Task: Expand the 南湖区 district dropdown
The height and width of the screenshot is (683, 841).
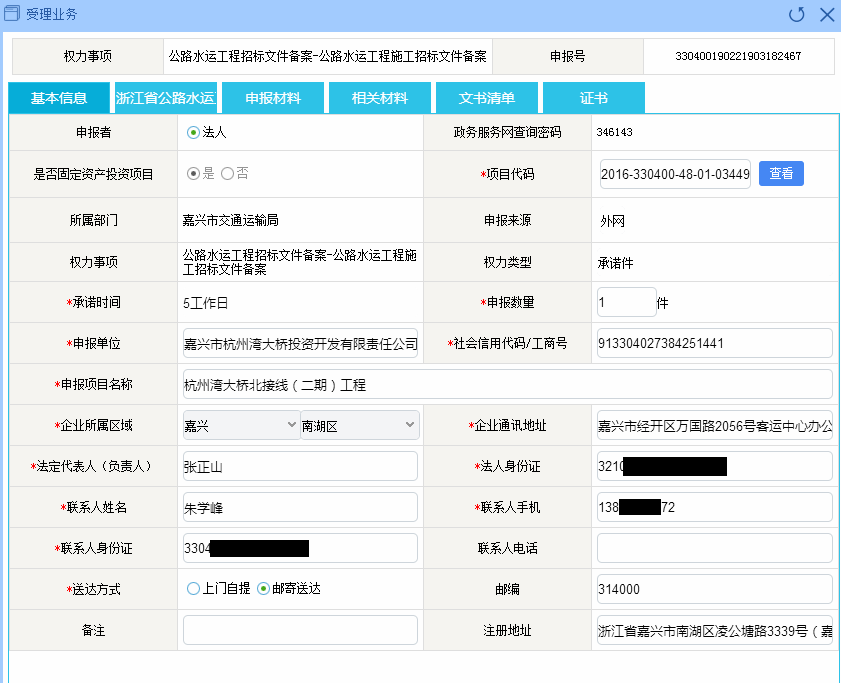Action: coord(359,426)
